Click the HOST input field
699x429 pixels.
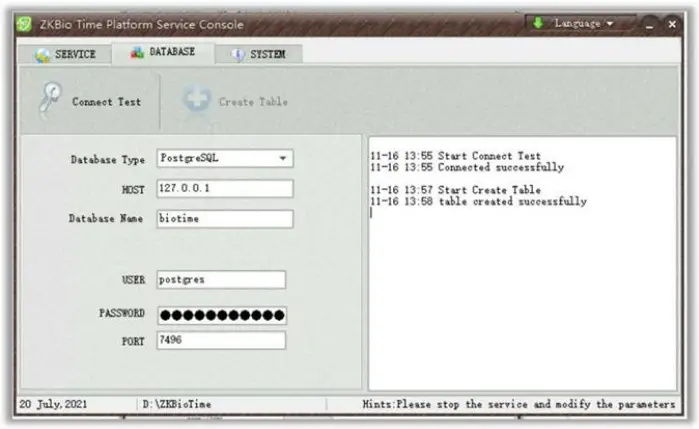[225, 188]
